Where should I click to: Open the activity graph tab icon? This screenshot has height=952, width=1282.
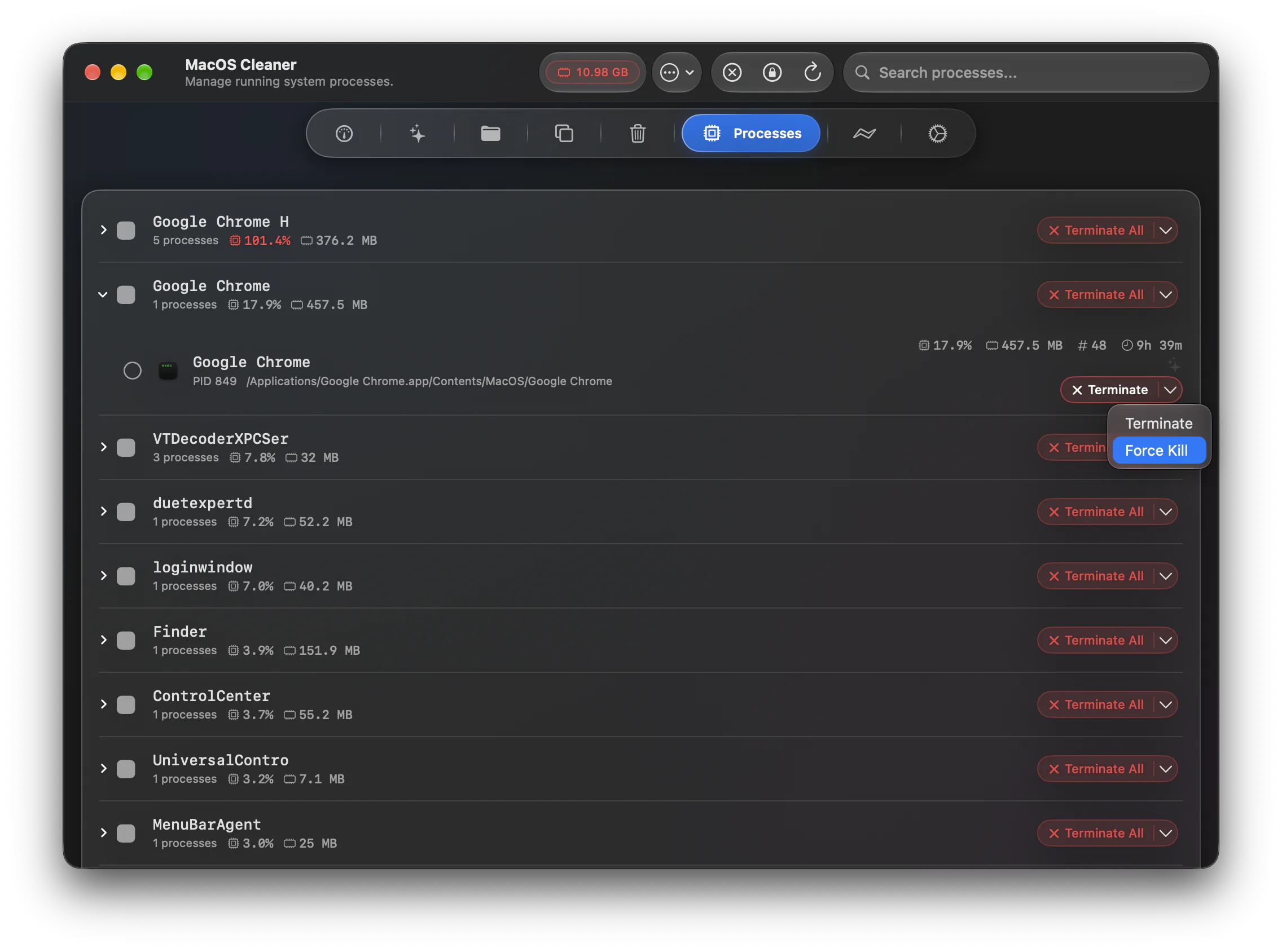pos(864,134)
